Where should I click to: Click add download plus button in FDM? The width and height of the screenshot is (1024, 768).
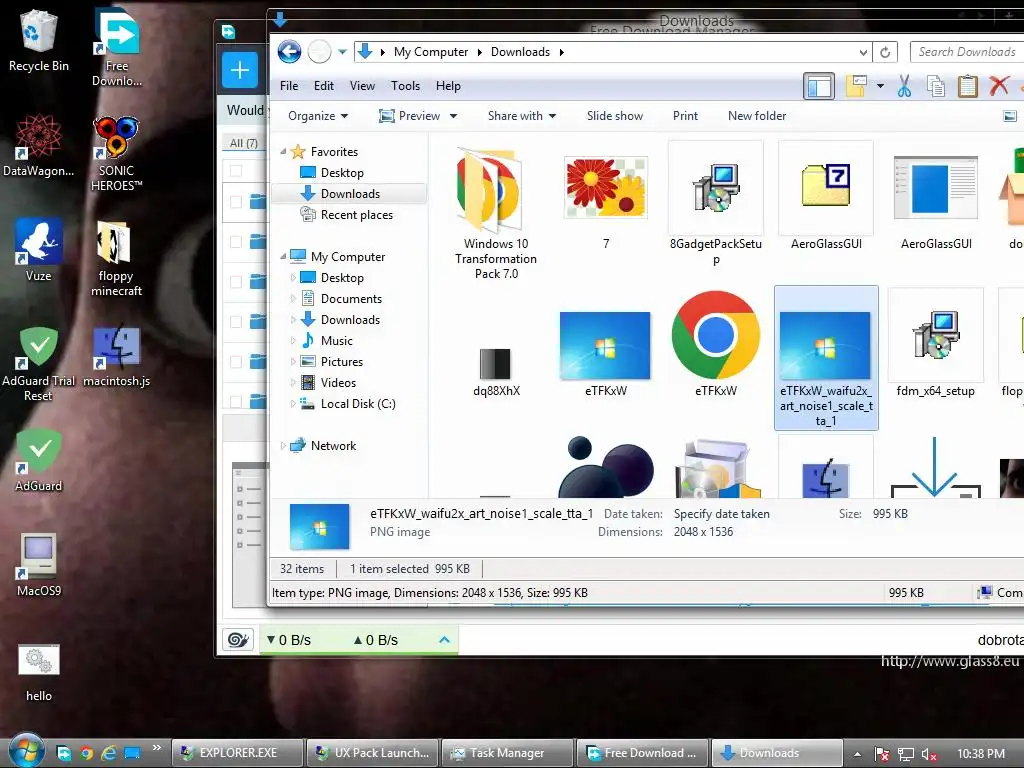[x=240, y=70]
